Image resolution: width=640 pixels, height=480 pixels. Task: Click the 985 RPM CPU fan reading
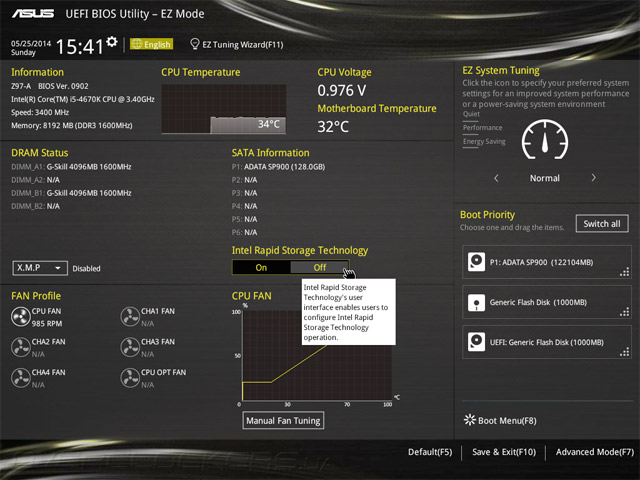47,324
